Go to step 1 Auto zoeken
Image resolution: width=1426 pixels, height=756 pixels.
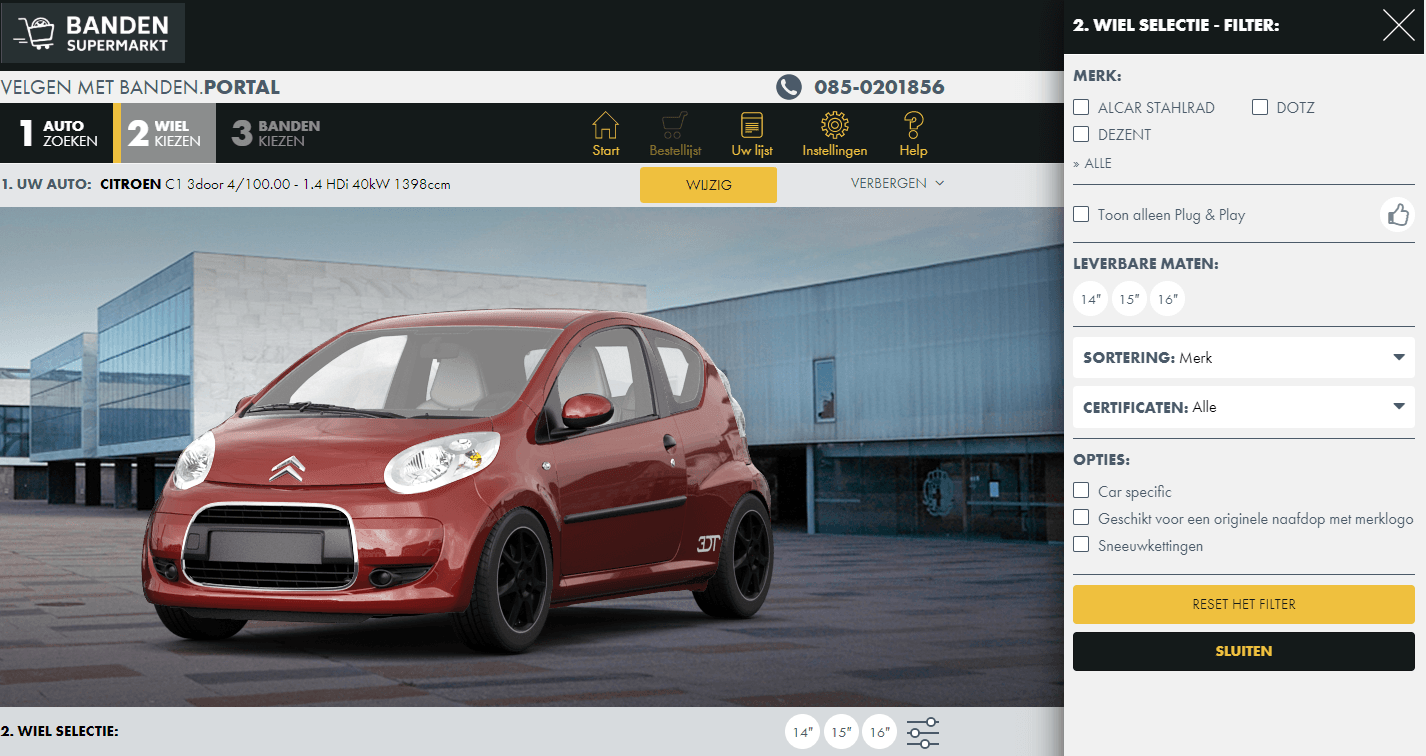tap(57, 133)
